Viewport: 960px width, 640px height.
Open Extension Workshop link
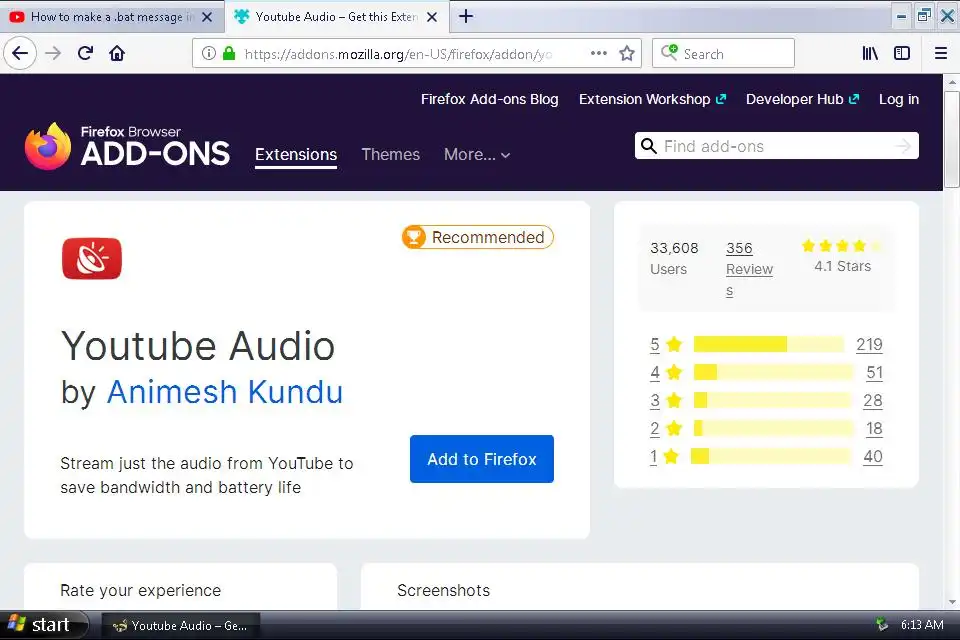click(x=652, y=99)
